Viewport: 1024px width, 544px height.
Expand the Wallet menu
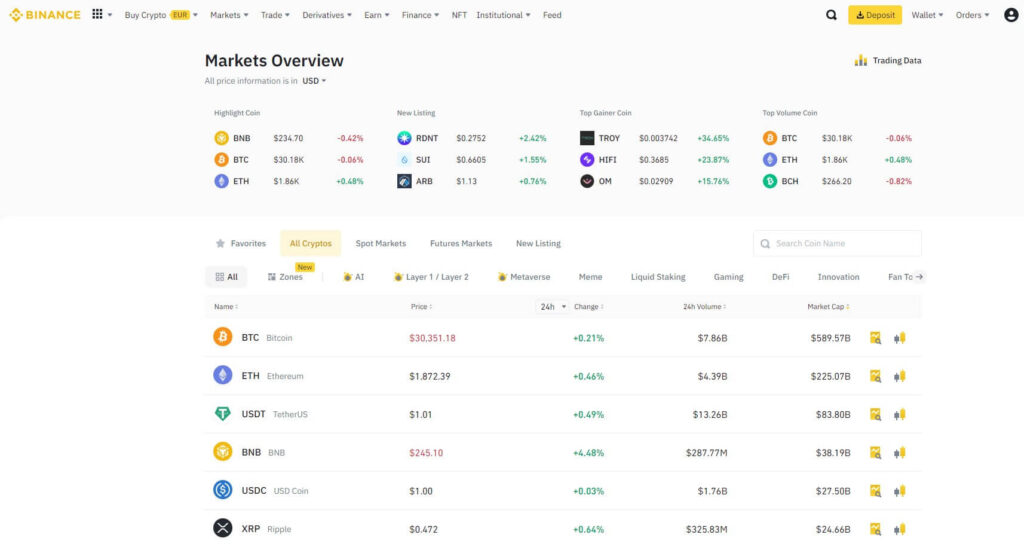(x=927, y=14)
